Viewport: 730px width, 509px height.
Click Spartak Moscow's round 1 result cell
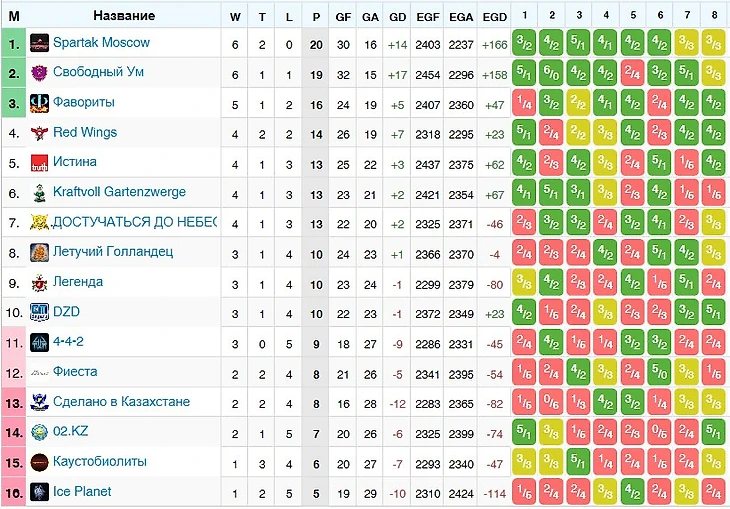point(524,43)
